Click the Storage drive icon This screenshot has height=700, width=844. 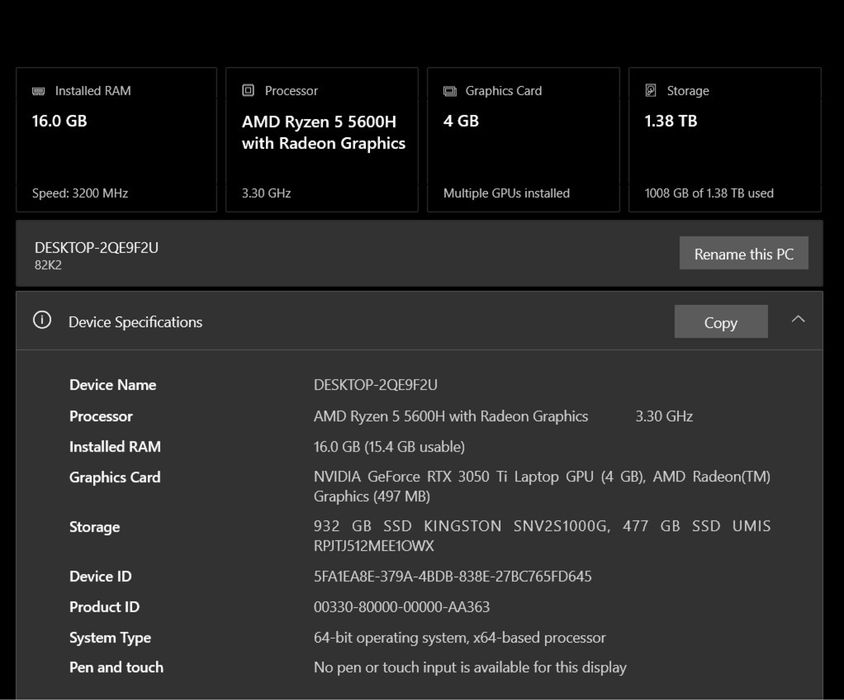tap(651, 90)
